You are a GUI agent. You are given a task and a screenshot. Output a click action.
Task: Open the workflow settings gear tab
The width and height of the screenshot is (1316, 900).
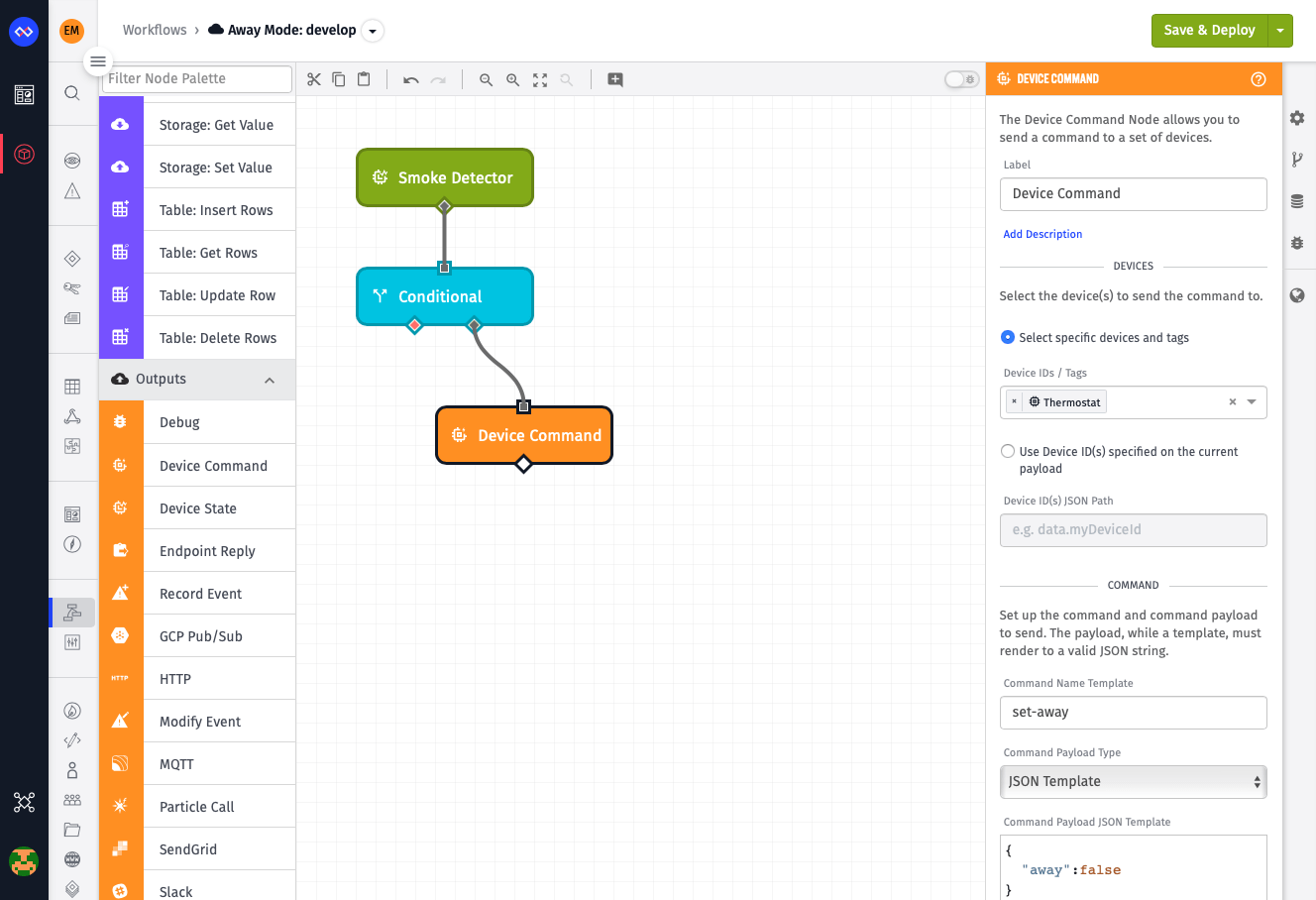[x=1297, y=118]
